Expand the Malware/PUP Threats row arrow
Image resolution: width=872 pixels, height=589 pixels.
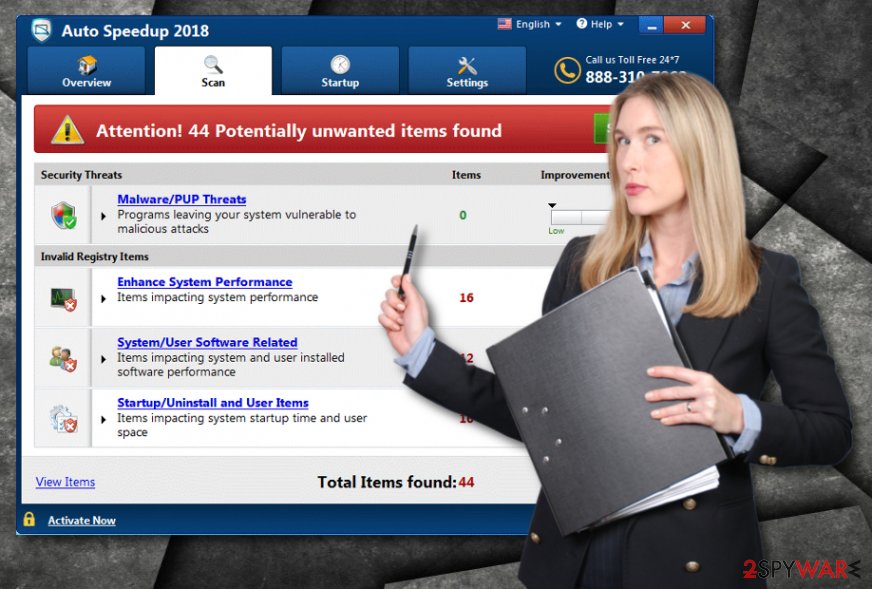tap(103, 216)
